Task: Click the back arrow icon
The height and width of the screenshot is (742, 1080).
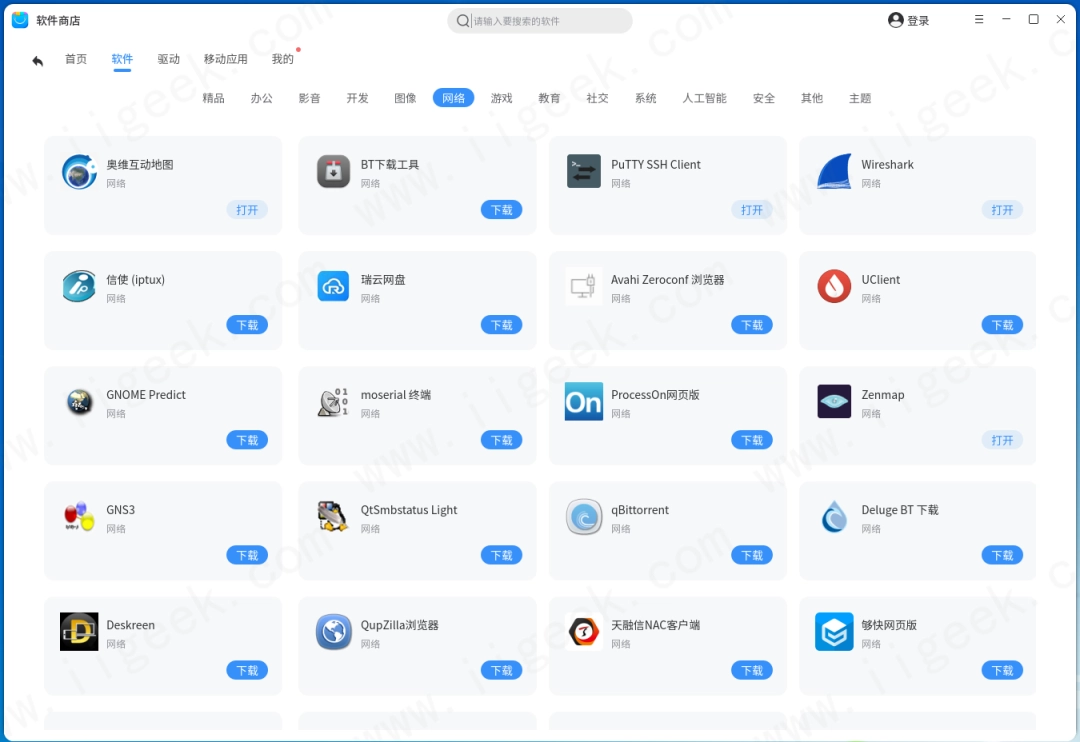Action: (x=37, y=61)
